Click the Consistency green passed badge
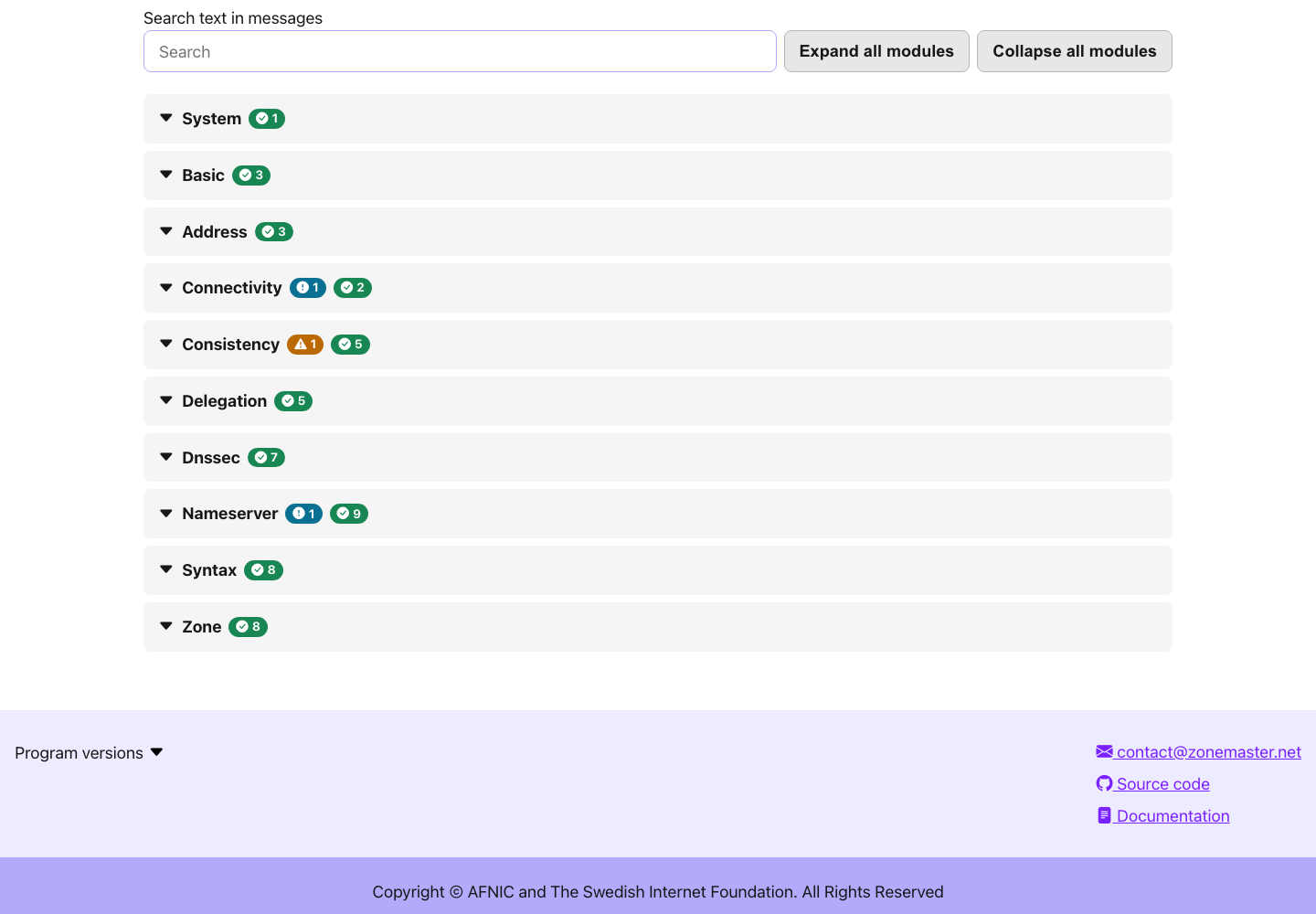This screenshot has height=914, width=1316. tap(350, 345)
